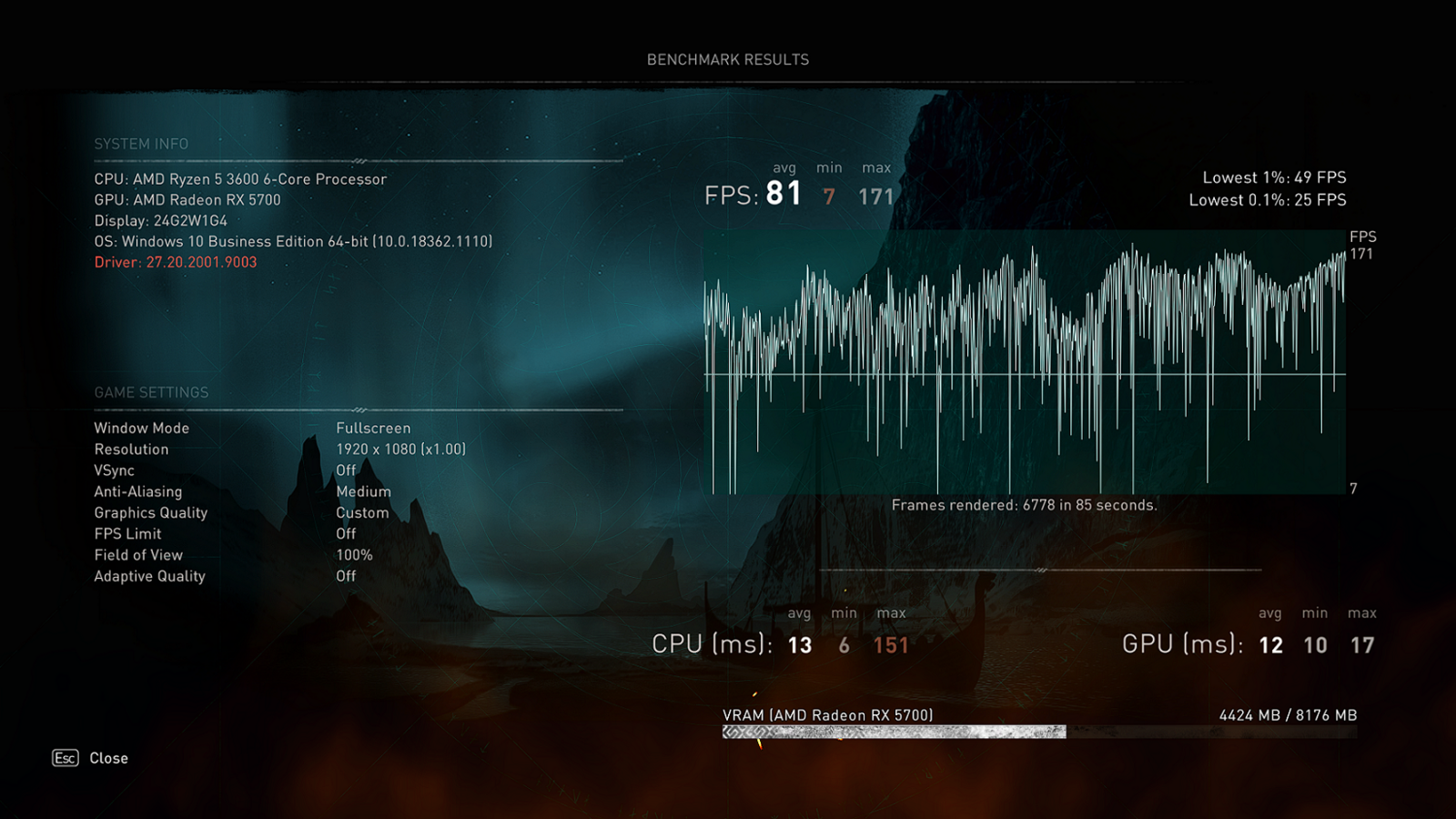Click the VRAM (AMD Radeon RX 5700) label

coord(828,715)
